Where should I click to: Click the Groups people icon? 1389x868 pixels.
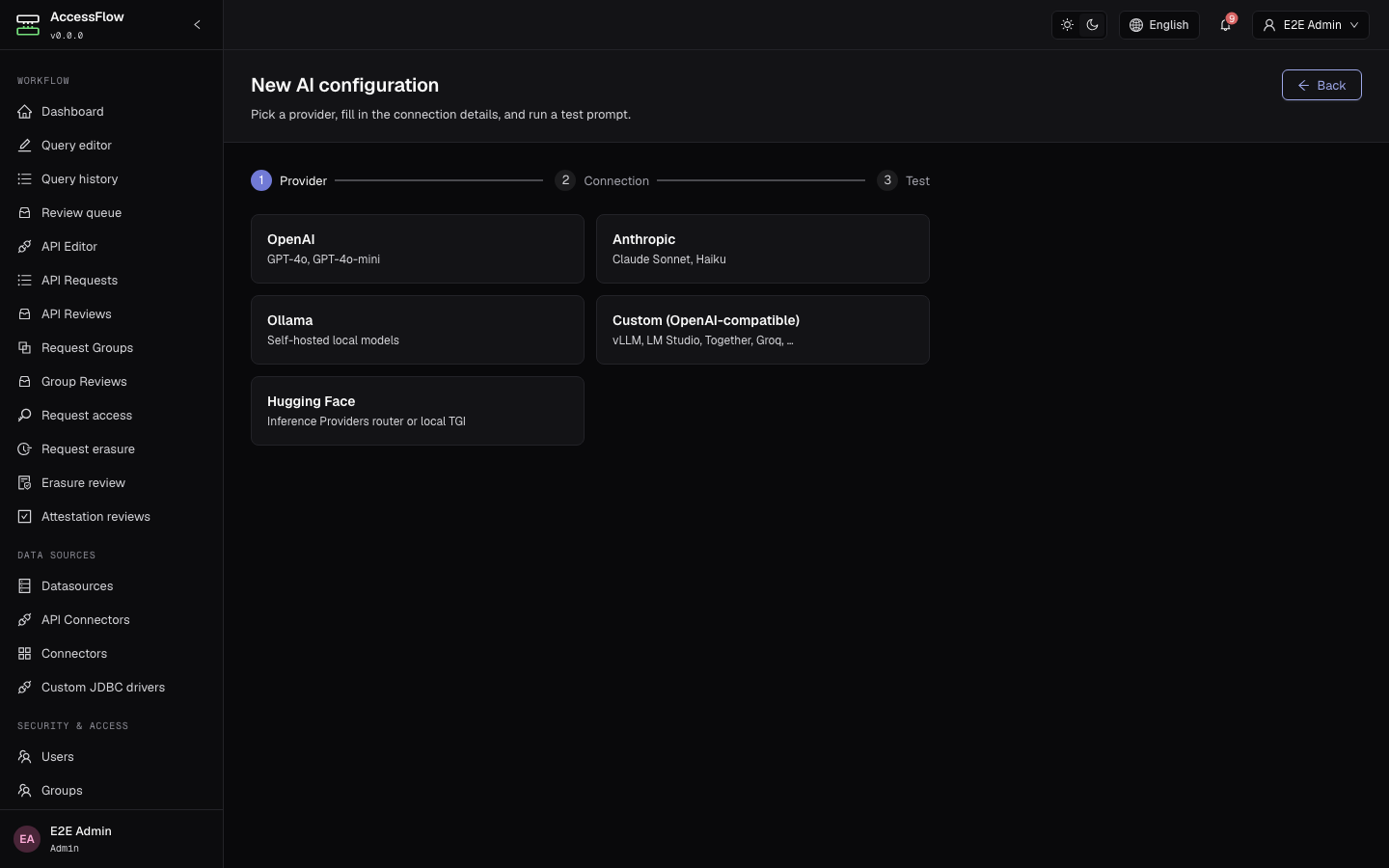point(24,791)
